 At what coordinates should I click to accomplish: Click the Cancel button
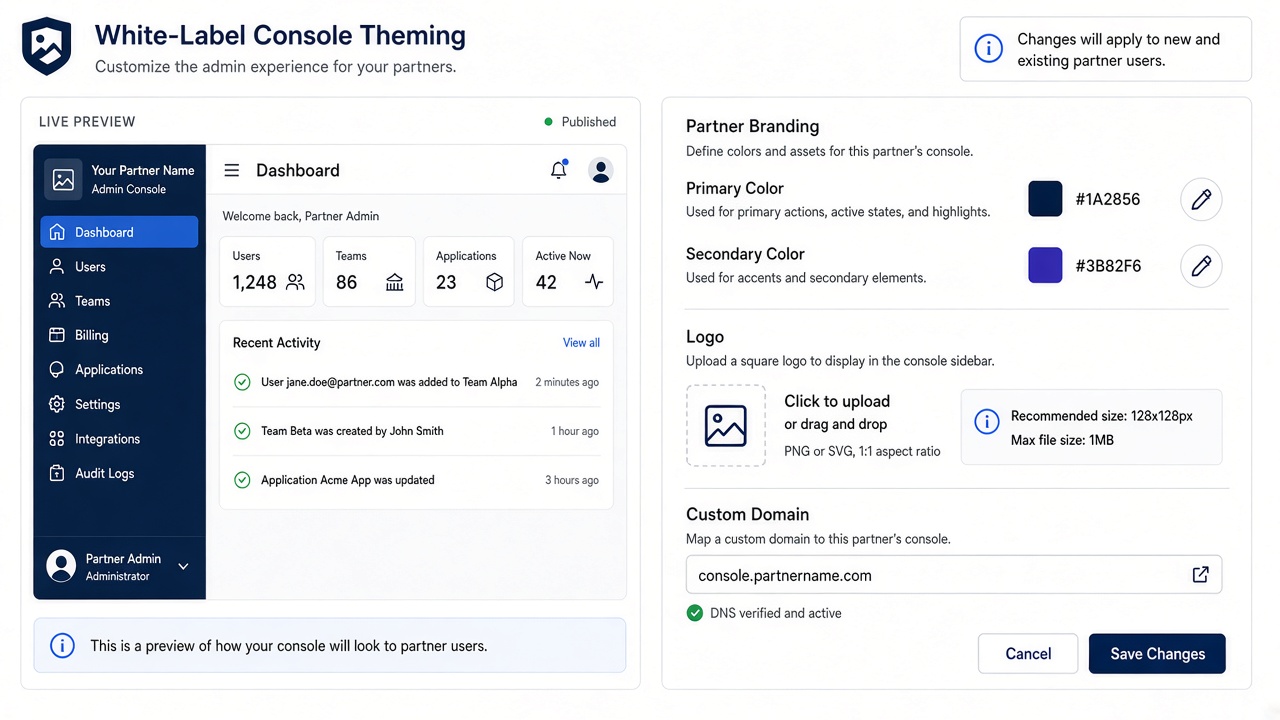[1028, 654]
